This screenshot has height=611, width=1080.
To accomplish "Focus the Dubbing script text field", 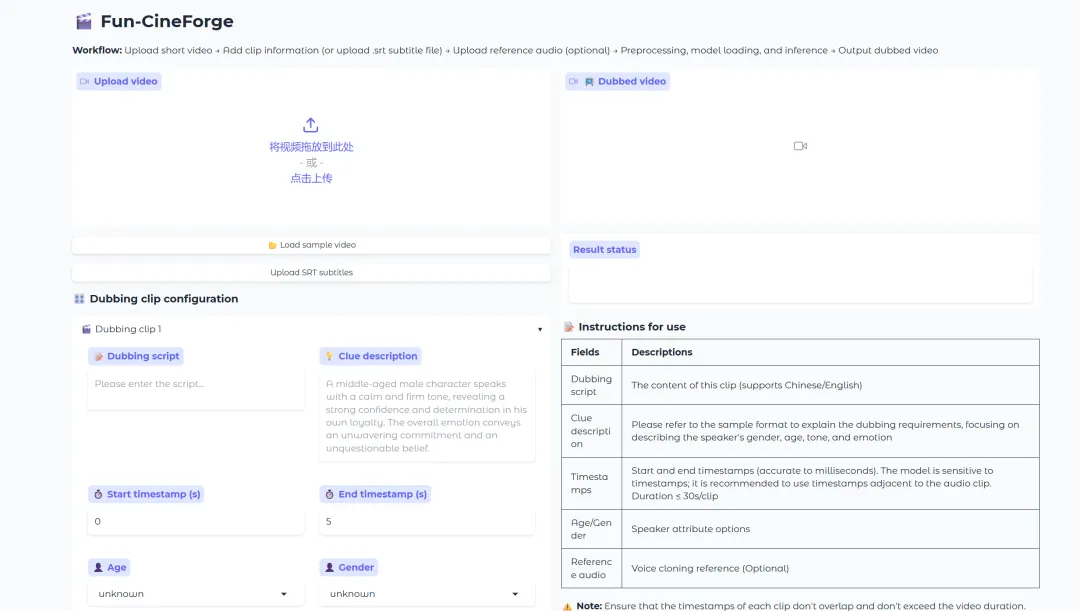I will 196,391.
